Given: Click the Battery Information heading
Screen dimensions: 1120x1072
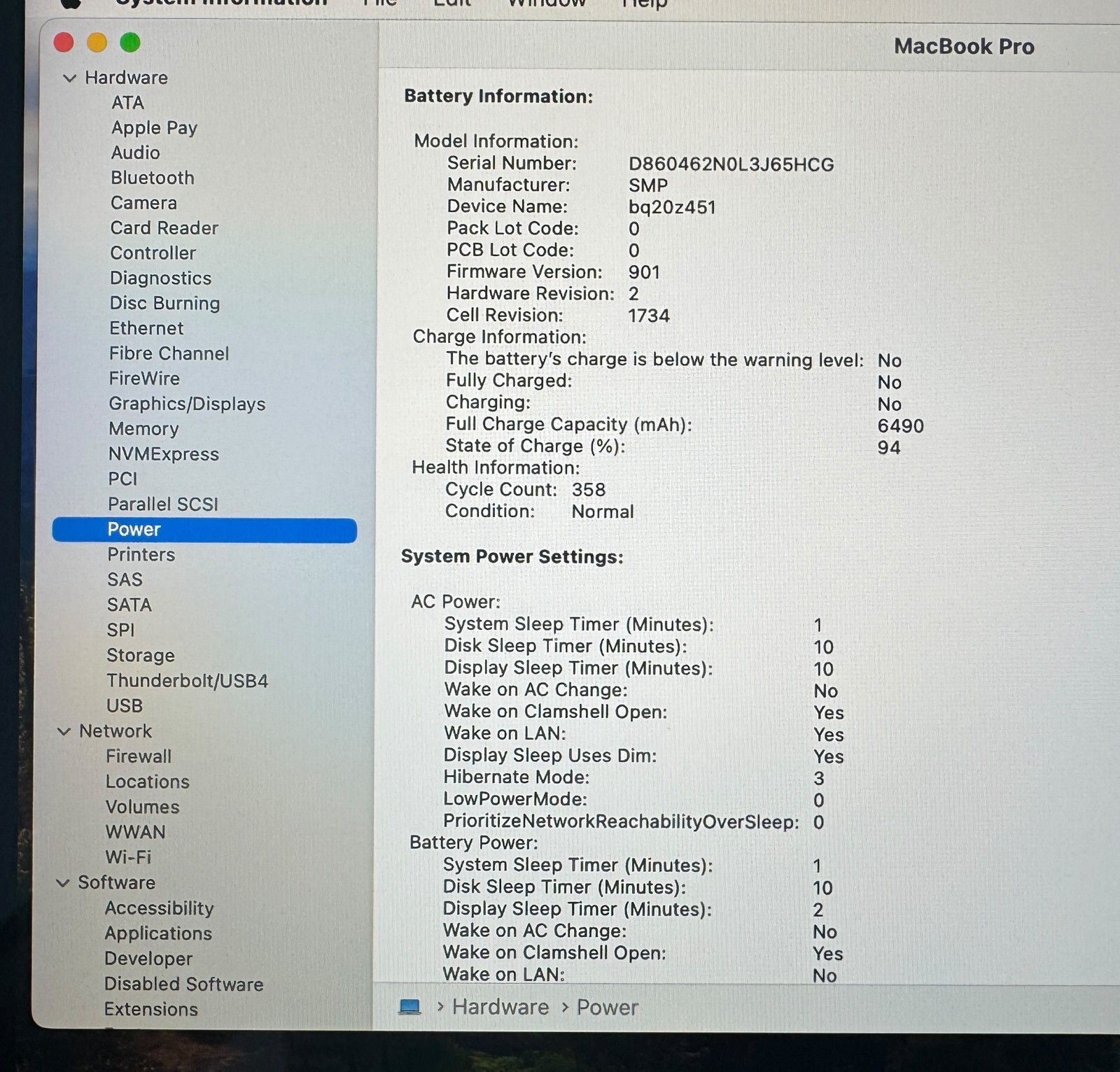Looking at the screenshot, I should [498, 96].
